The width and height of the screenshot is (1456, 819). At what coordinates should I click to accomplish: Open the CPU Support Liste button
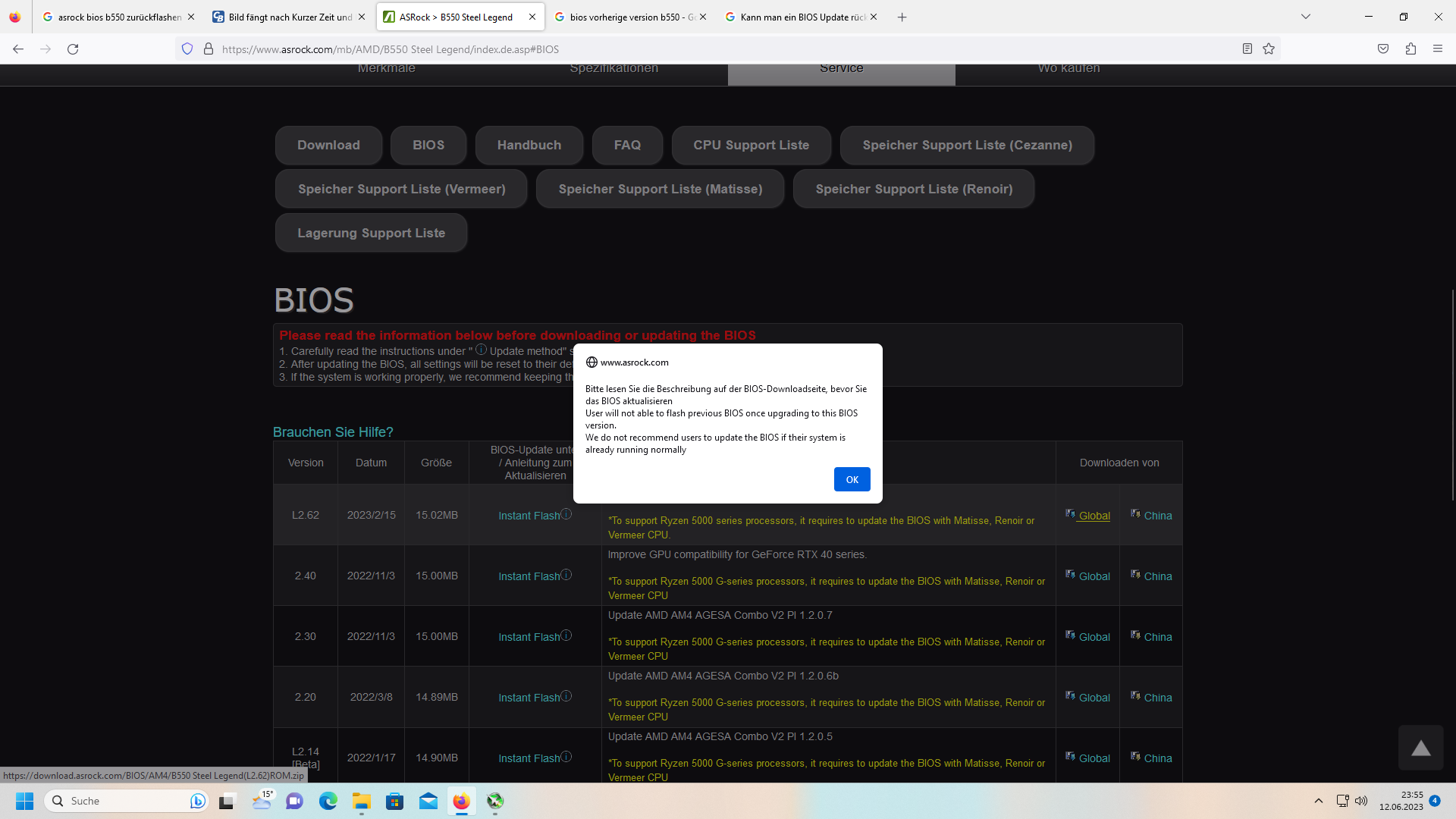(x=751, y=145)
